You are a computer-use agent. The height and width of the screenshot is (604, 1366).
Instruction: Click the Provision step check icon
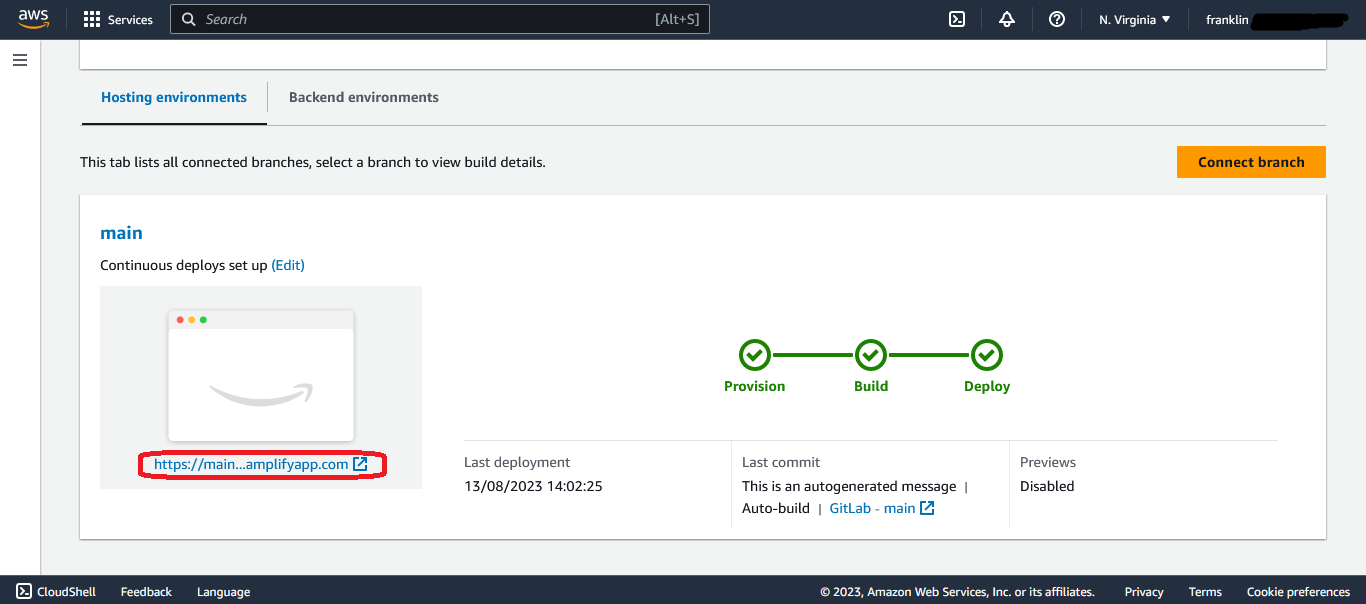tap(755, 355)
